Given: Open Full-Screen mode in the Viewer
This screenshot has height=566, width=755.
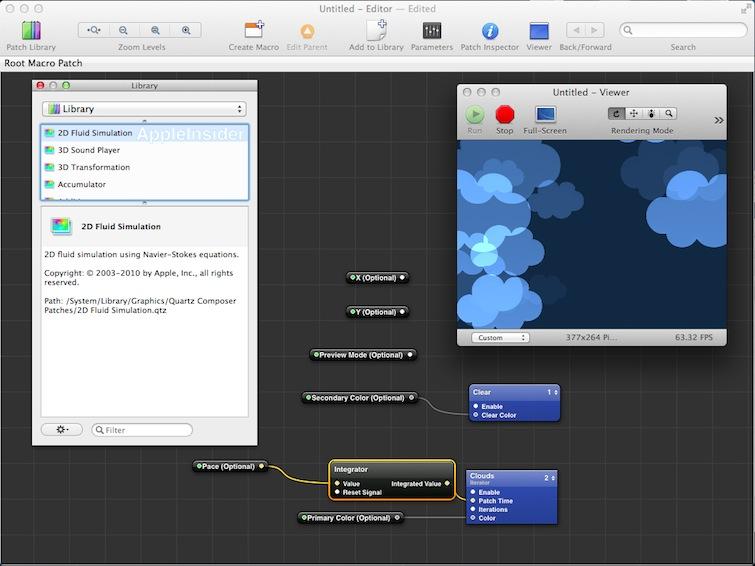Looking at the screenshot, I should click(545, 115).
